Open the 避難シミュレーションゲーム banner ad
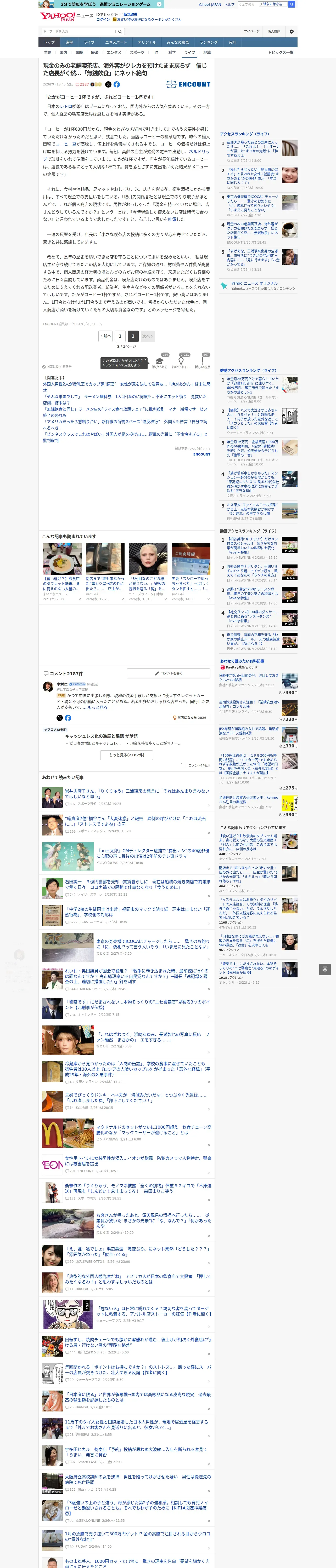The height and width of the screenshot is (1568, 336). pyautogui.click(x=101, y=4)
